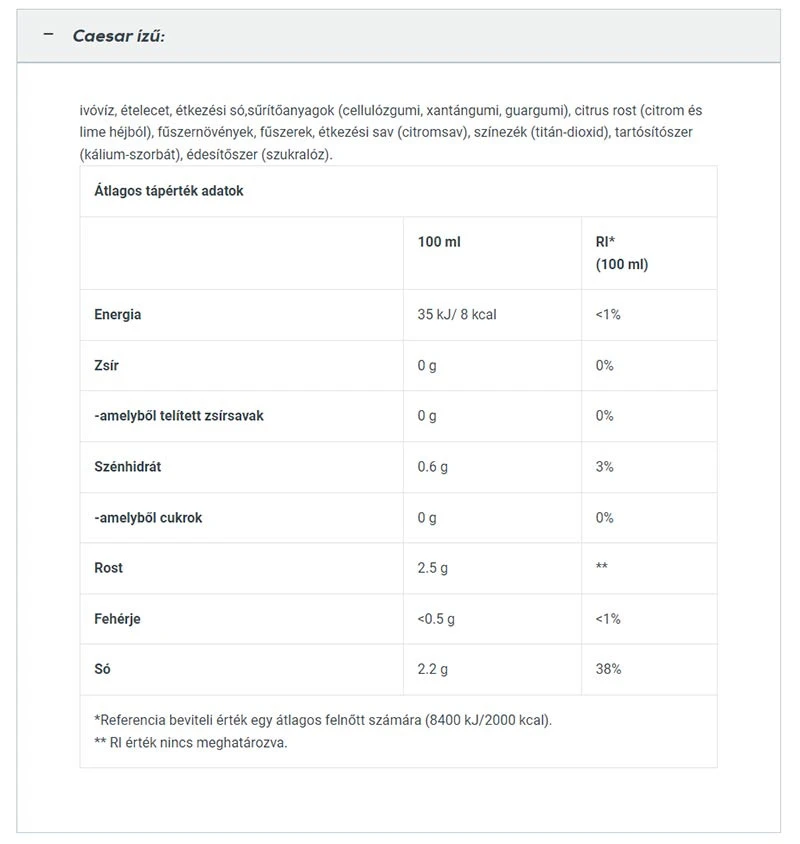Screen dimensions: 800x844
Task: Select the Rost row label
Action: coord(108,567)
